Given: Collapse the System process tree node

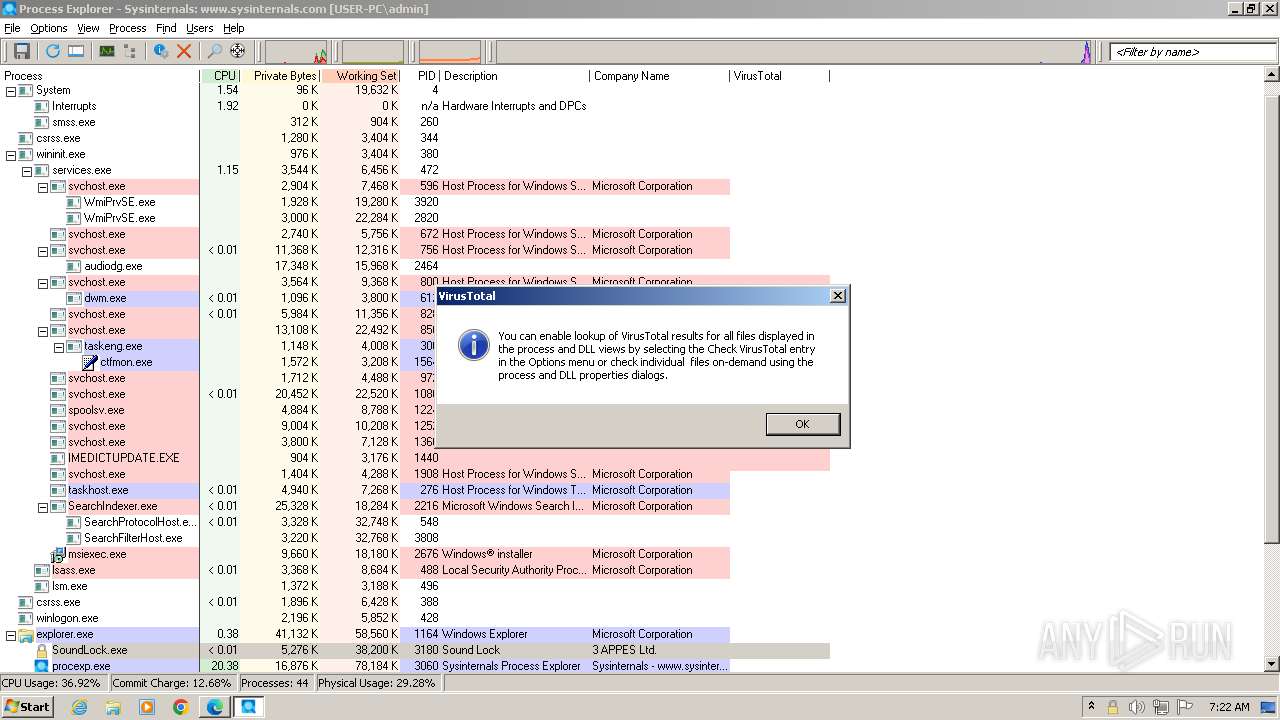Looking at the screenshot, I should 11,90.
